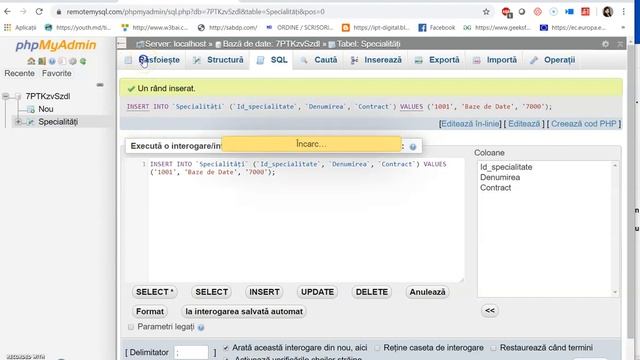This screenshot has height=360, width=640.
Task: Open Chrome profile avatar
Action: pos(608,12)
